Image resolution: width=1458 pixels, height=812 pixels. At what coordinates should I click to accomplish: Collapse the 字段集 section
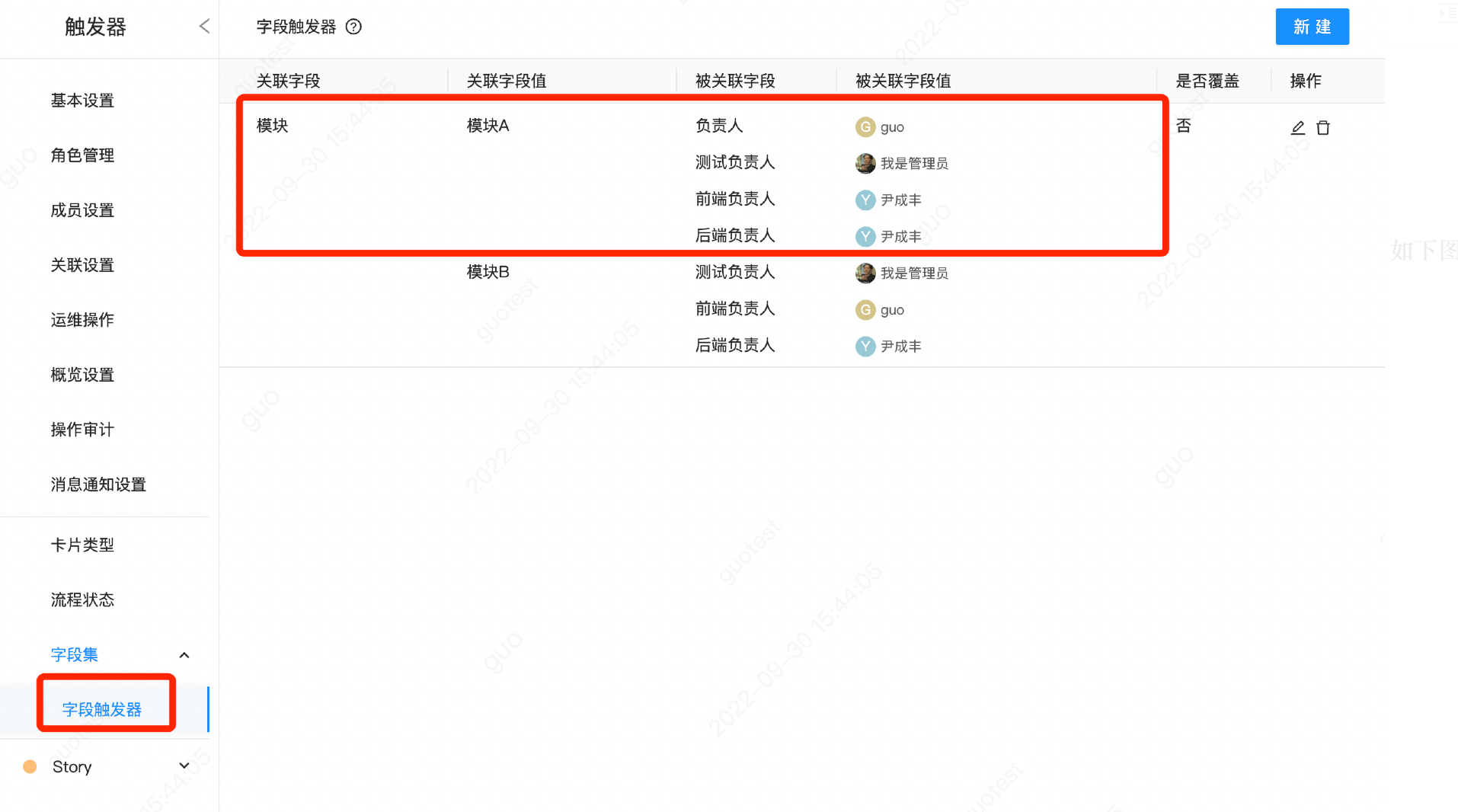point(184,654)
